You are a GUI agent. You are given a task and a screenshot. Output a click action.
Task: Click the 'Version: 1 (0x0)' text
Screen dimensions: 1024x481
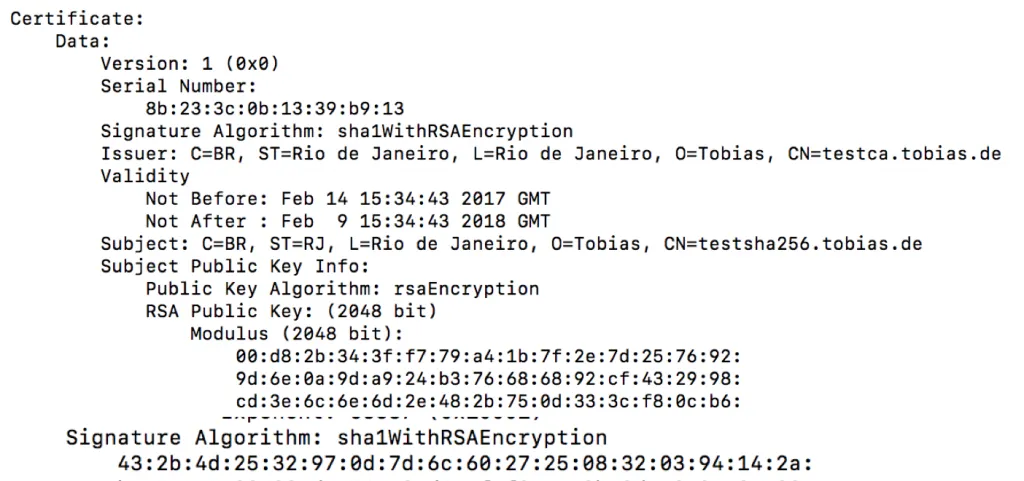[189, 64]
